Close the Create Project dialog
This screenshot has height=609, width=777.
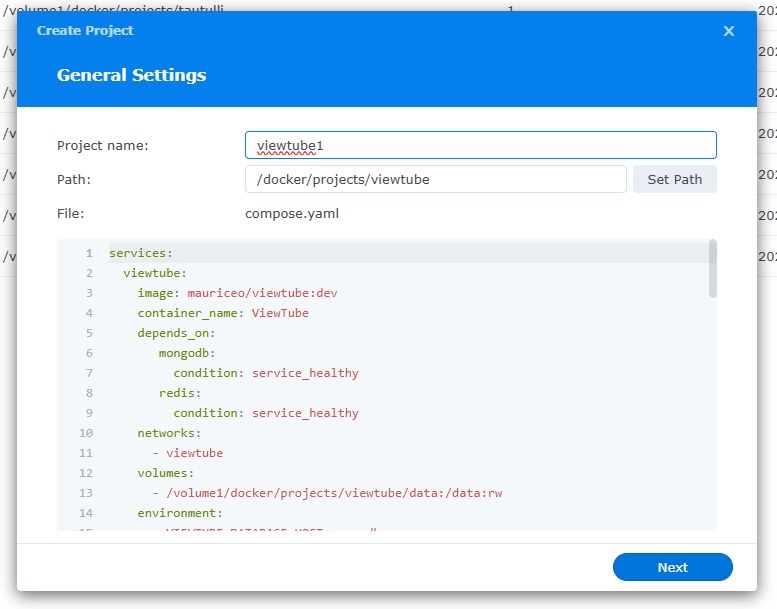[728, 31]
